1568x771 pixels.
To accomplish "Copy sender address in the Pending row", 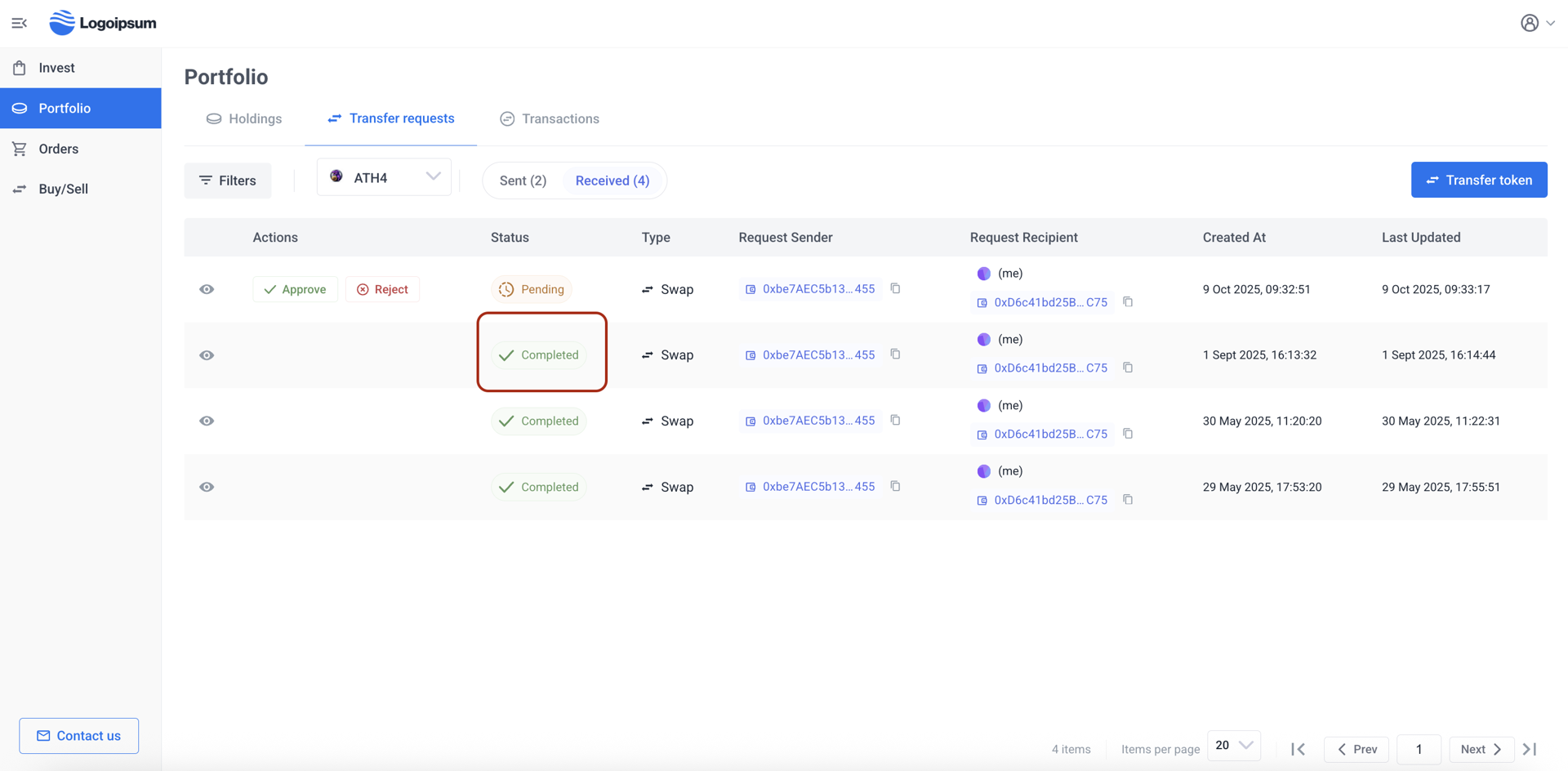I will (895, 288).
